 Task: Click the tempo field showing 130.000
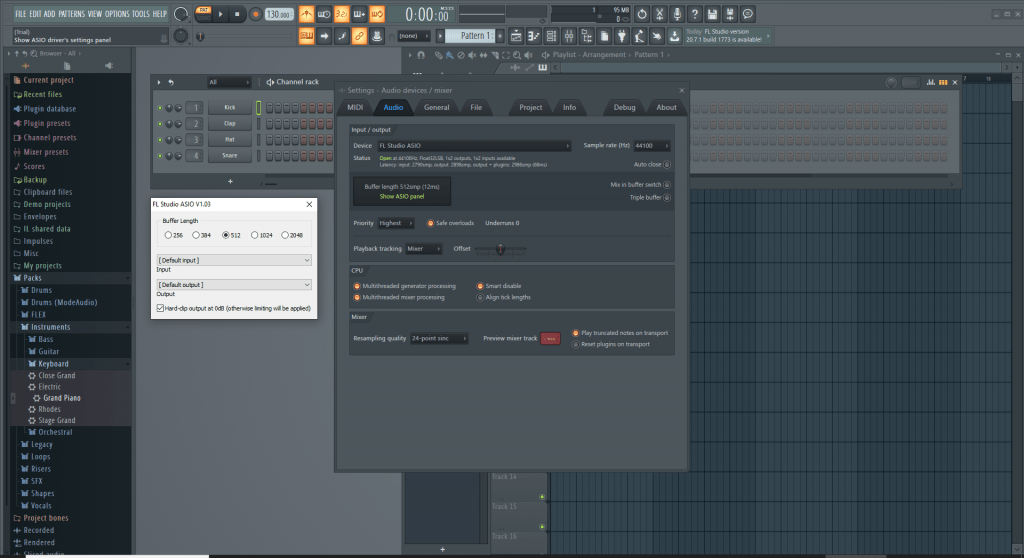(279, 14)
